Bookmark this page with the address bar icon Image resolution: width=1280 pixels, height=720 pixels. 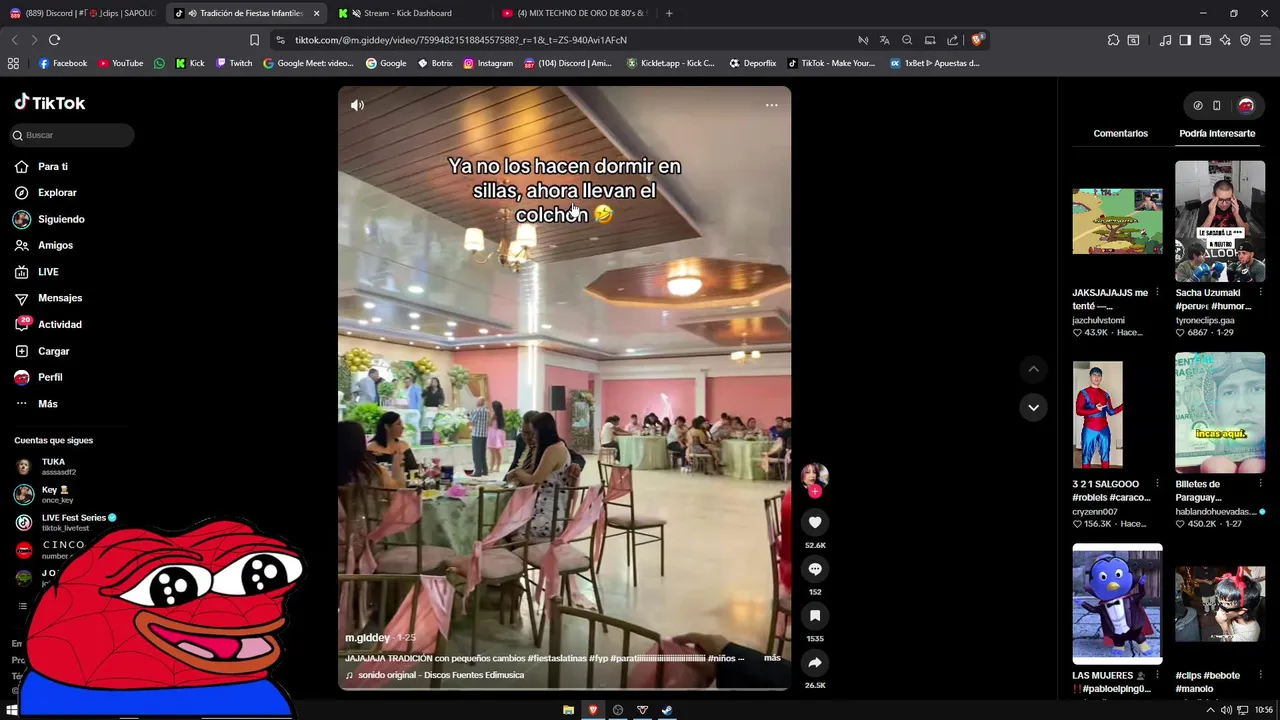coord(254,40)
